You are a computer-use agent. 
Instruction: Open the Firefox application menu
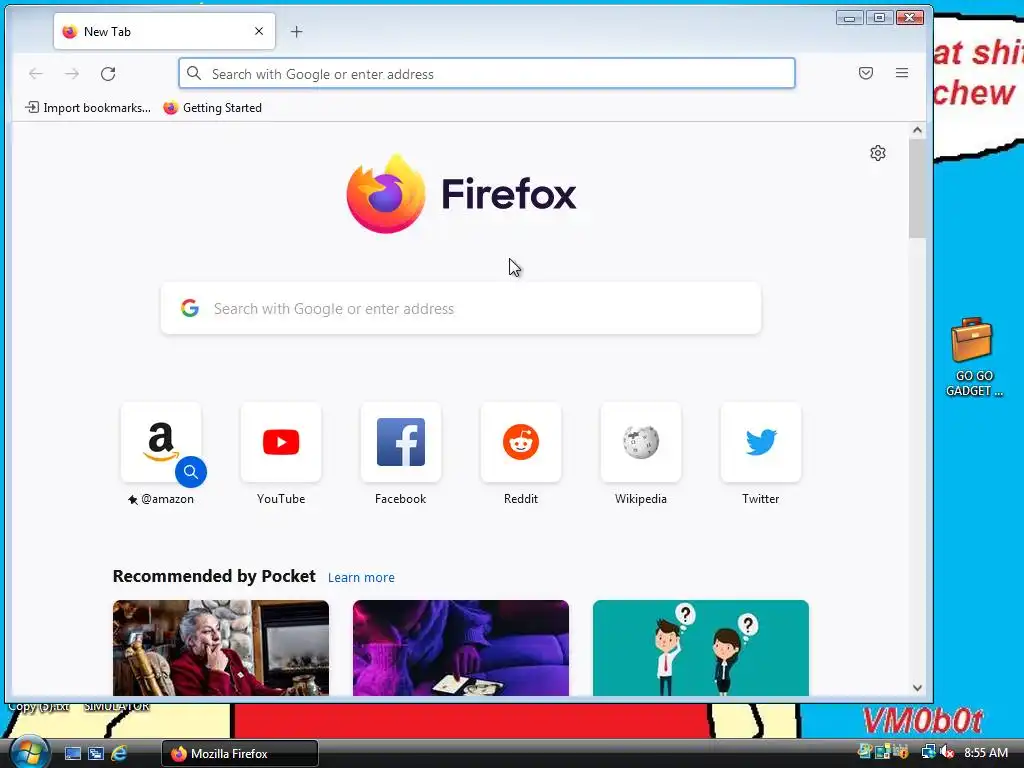pos(902,73)
